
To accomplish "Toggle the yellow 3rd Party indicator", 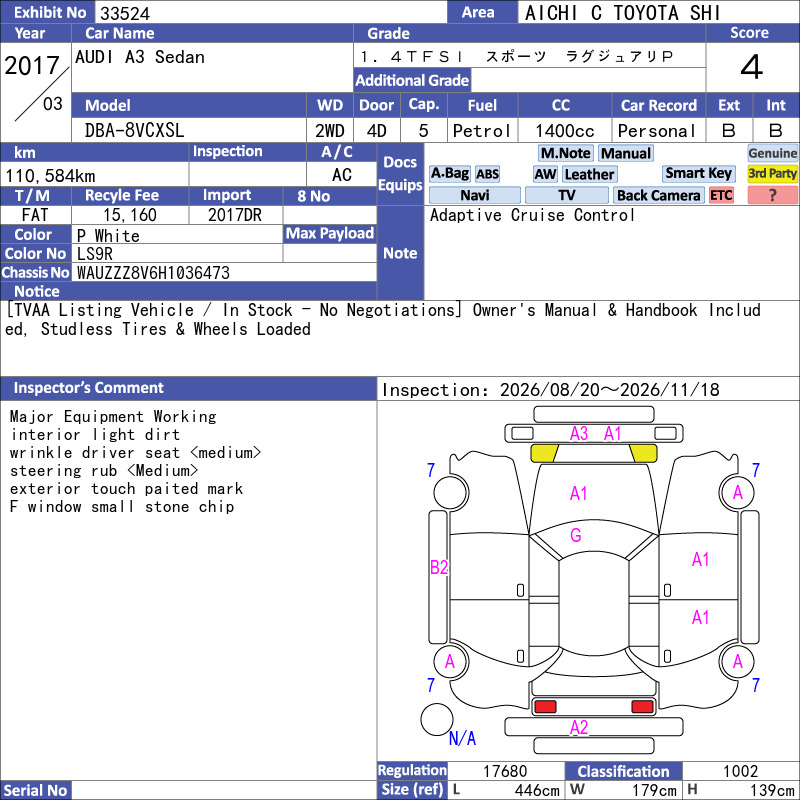I will (772, 174).
